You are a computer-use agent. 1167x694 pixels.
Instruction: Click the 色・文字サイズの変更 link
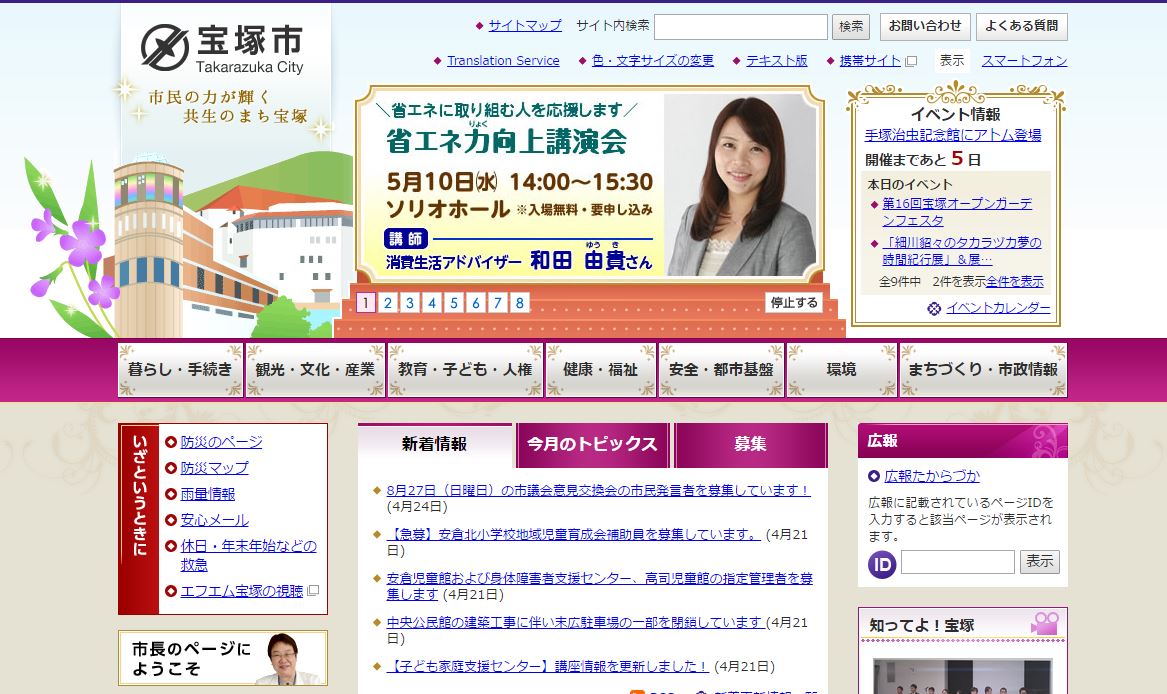coord(653,61)
